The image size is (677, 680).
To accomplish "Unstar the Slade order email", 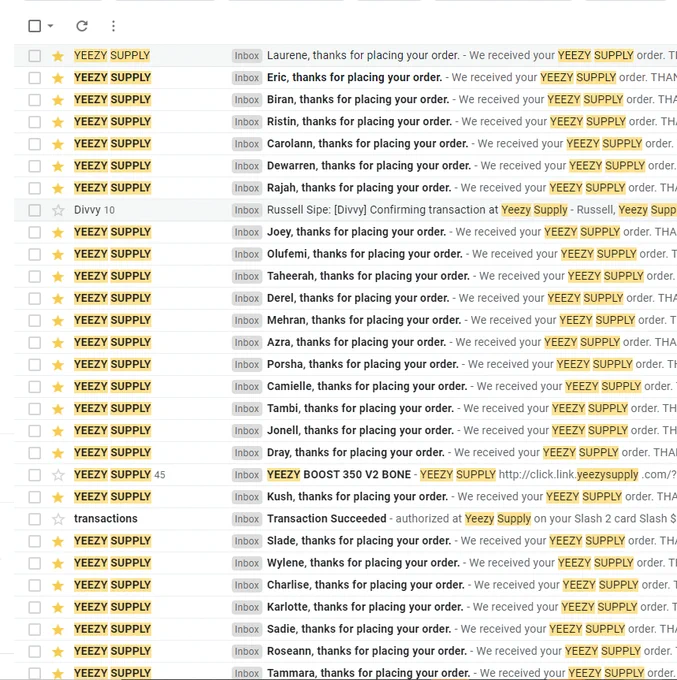I will (58, 541).
